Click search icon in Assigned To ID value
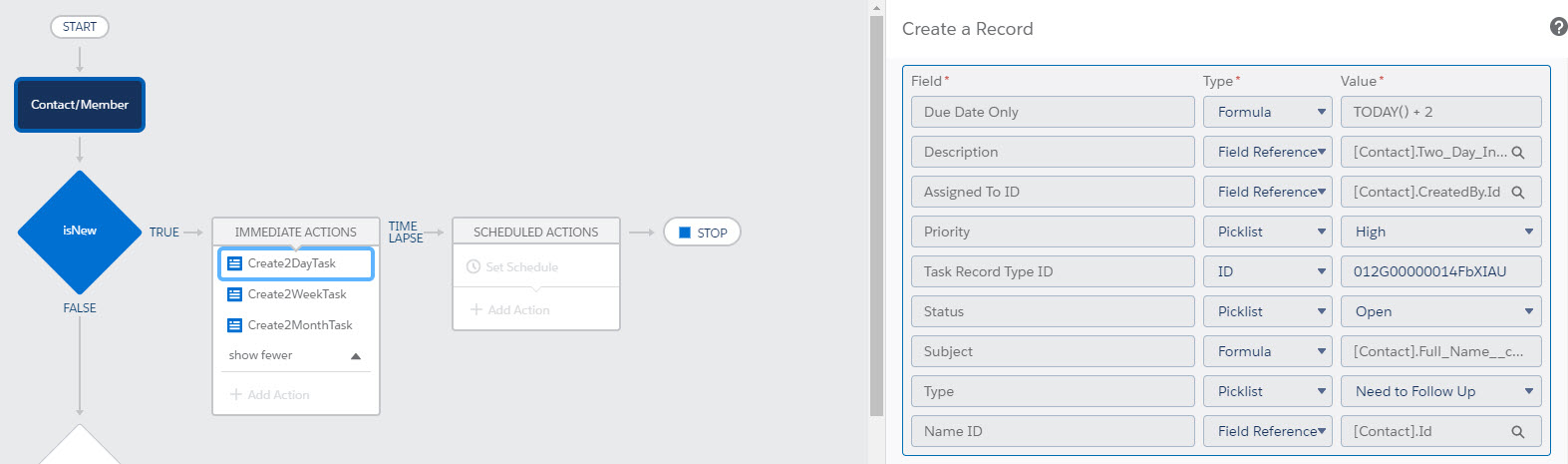The width and height of the screenshot is (1568, 464). coord(1517,193)
